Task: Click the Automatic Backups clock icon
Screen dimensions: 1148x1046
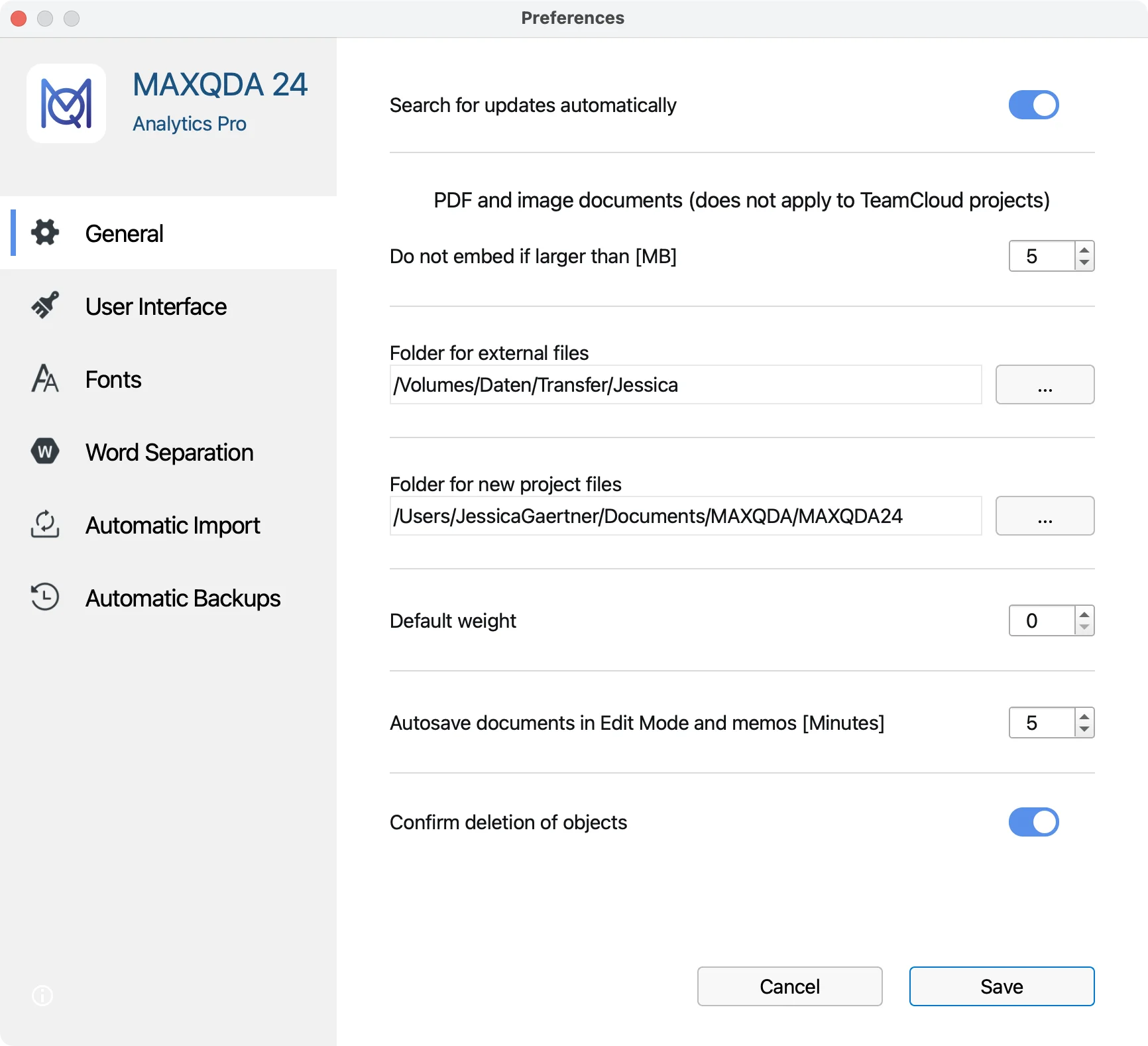Action: 45,597
